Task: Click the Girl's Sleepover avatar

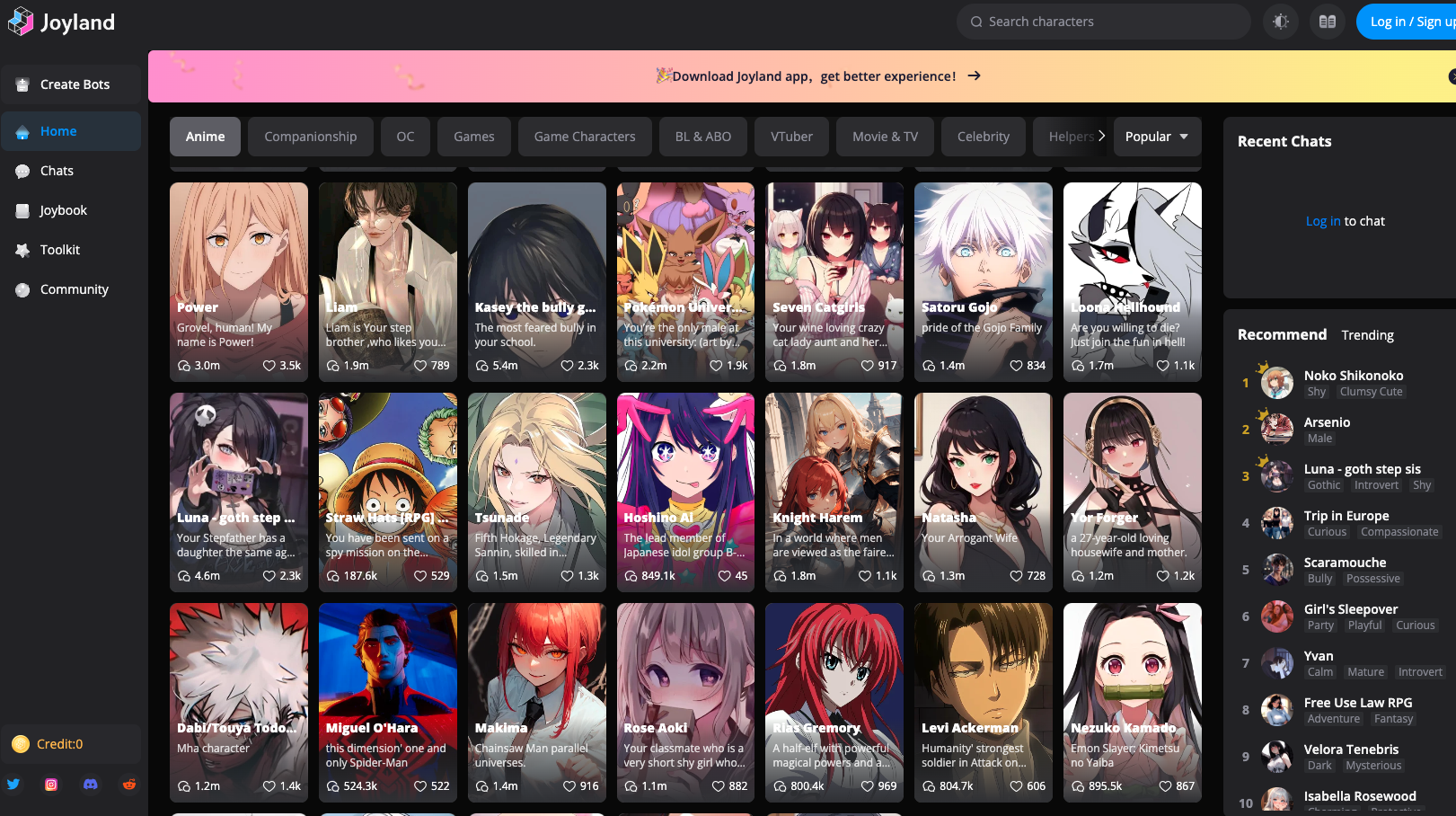Action: pos(1277,616)
